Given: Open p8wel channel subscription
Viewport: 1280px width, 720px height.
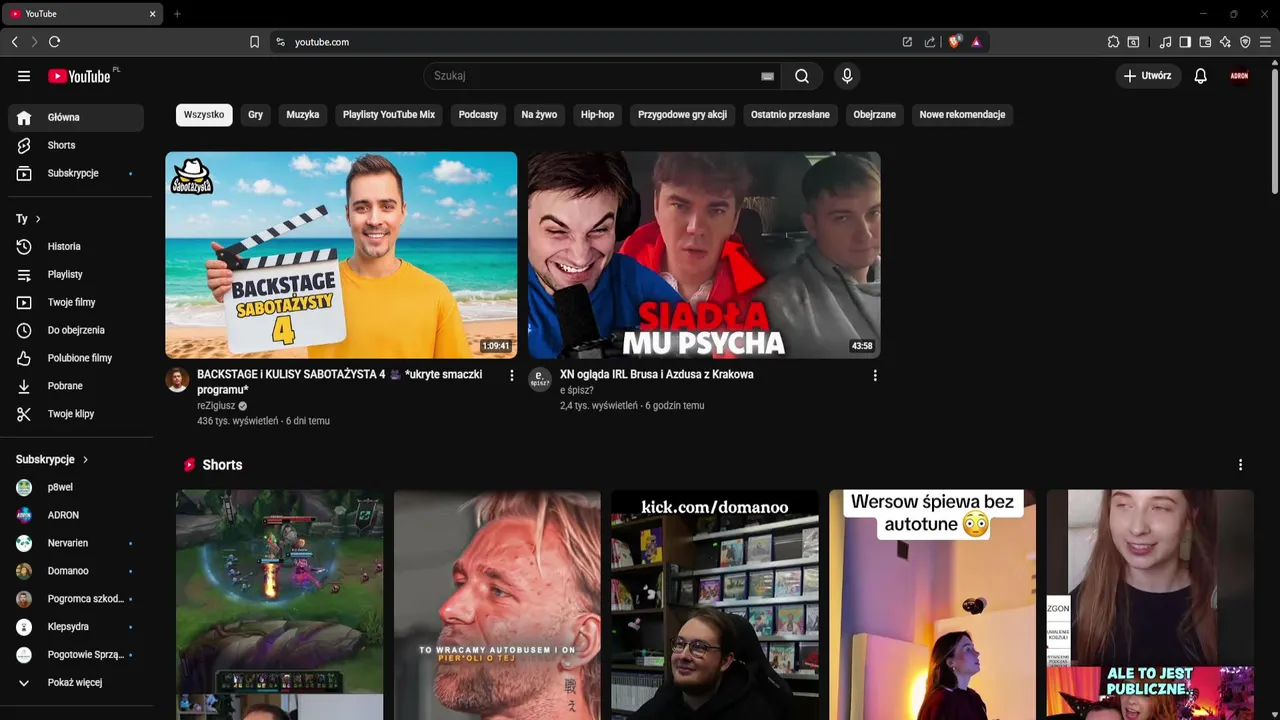Looking at the screenshot, I should [x=76, y=487].
